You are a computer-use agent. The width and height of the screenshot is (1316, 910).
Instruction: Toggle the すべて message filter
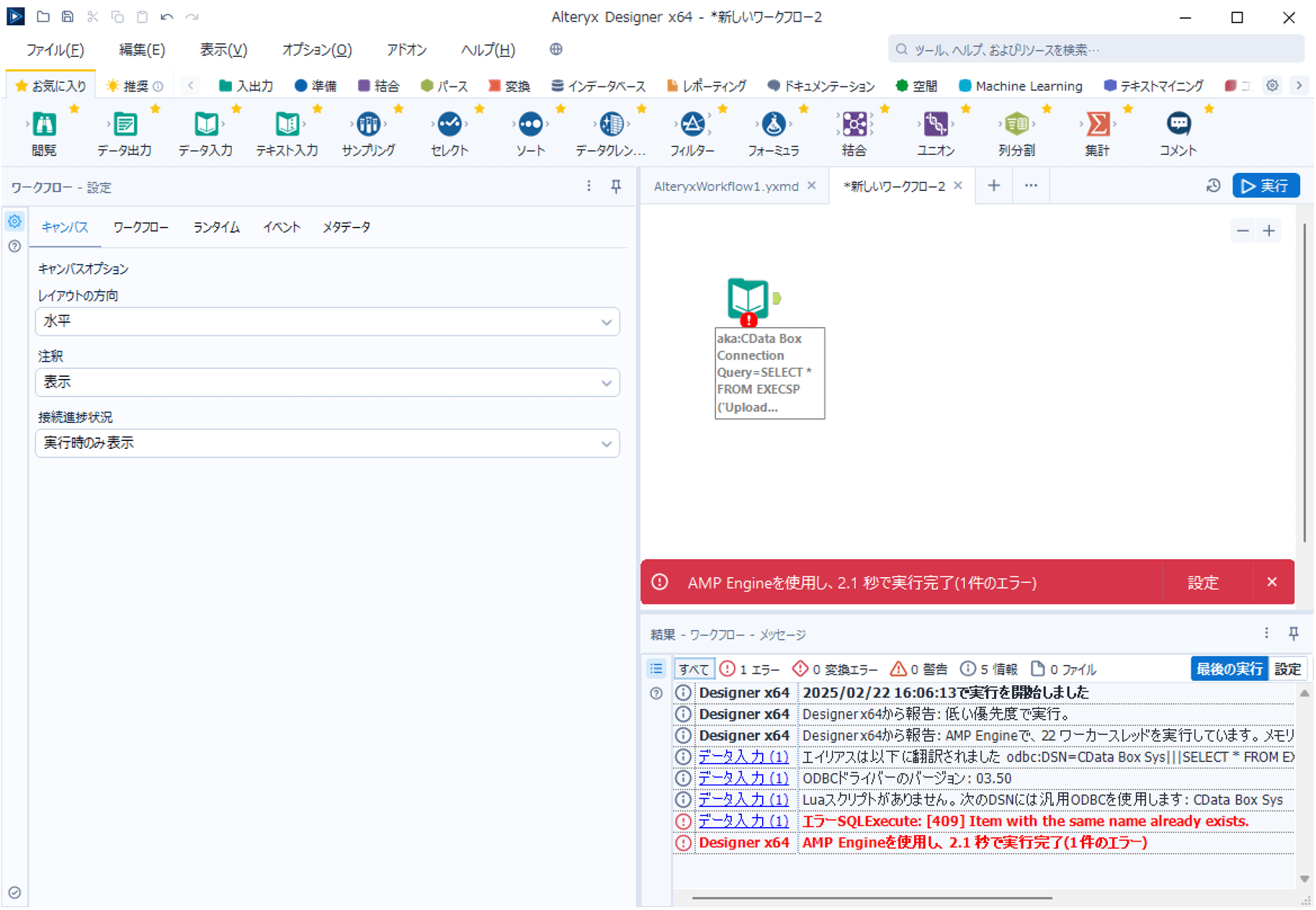[x=694, y=669]
